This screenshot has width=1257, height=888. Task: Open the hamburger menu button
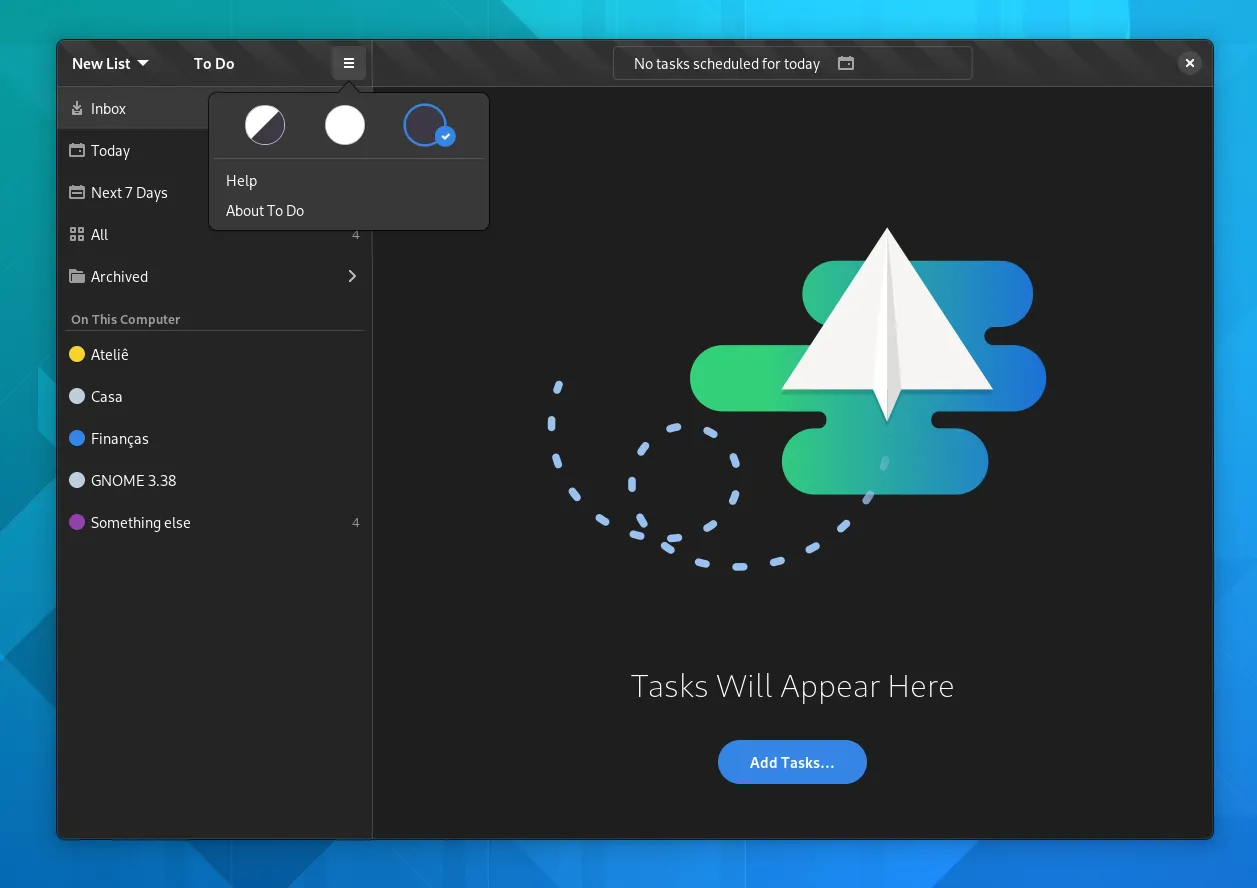tap(349, 63)
